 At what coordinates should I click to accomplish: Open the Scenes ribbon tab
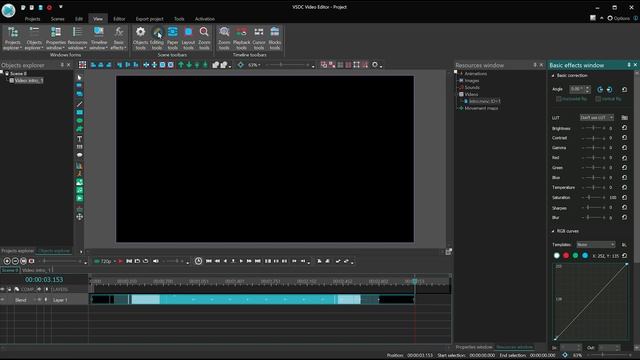click(58, 19)
